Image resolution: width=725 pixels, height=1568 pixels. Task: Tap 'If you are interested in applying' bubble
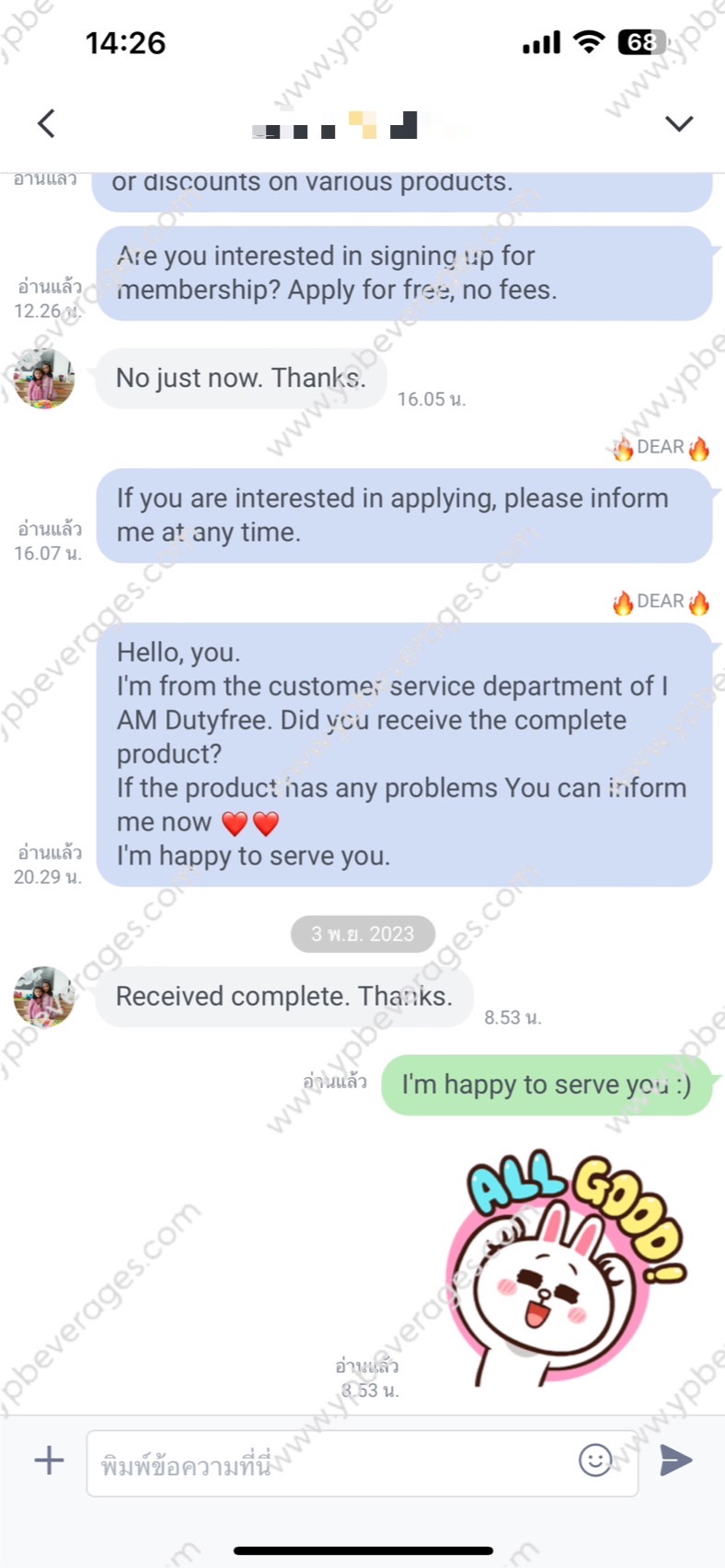coord(404,516)
